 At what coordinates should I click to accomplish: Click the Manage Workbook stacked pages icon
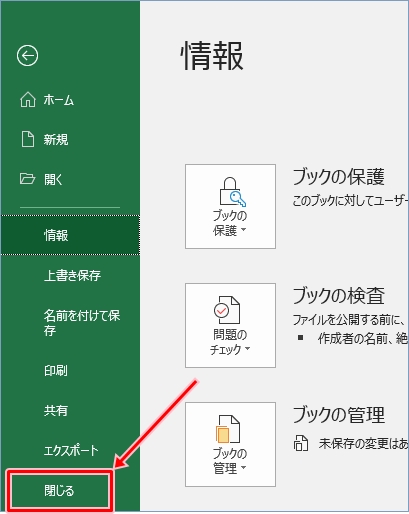click(x=228, y=429)
